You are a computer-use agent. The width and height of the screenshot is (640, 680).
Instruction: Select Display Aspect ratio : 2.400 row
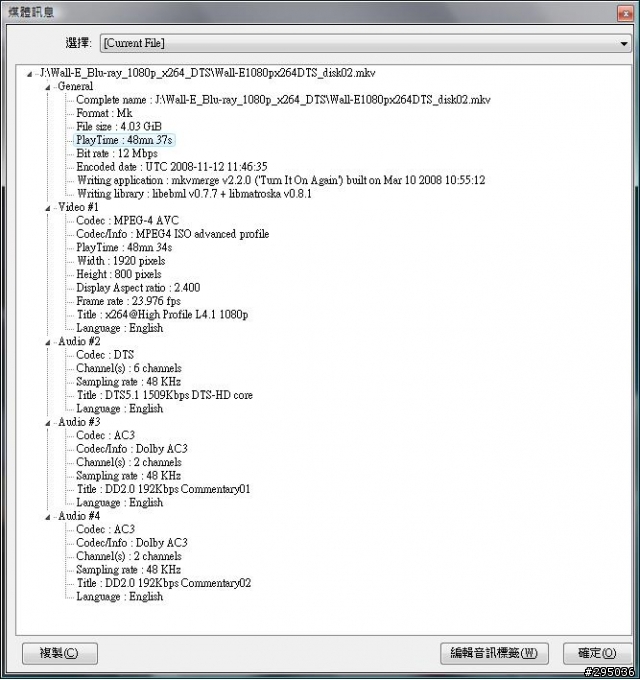[x=138, y=288]
